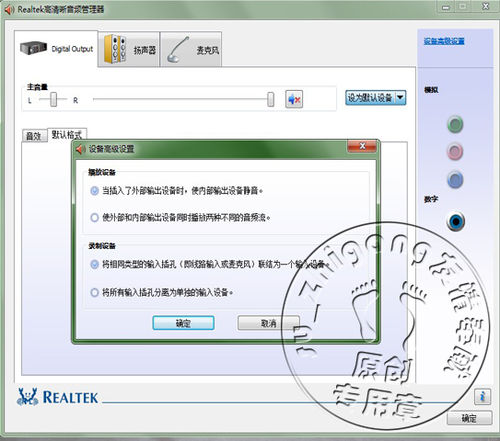Minimize the Realtek audio manager window
The height and width of the screenshot is (441, 500).
tap(446, 7)
